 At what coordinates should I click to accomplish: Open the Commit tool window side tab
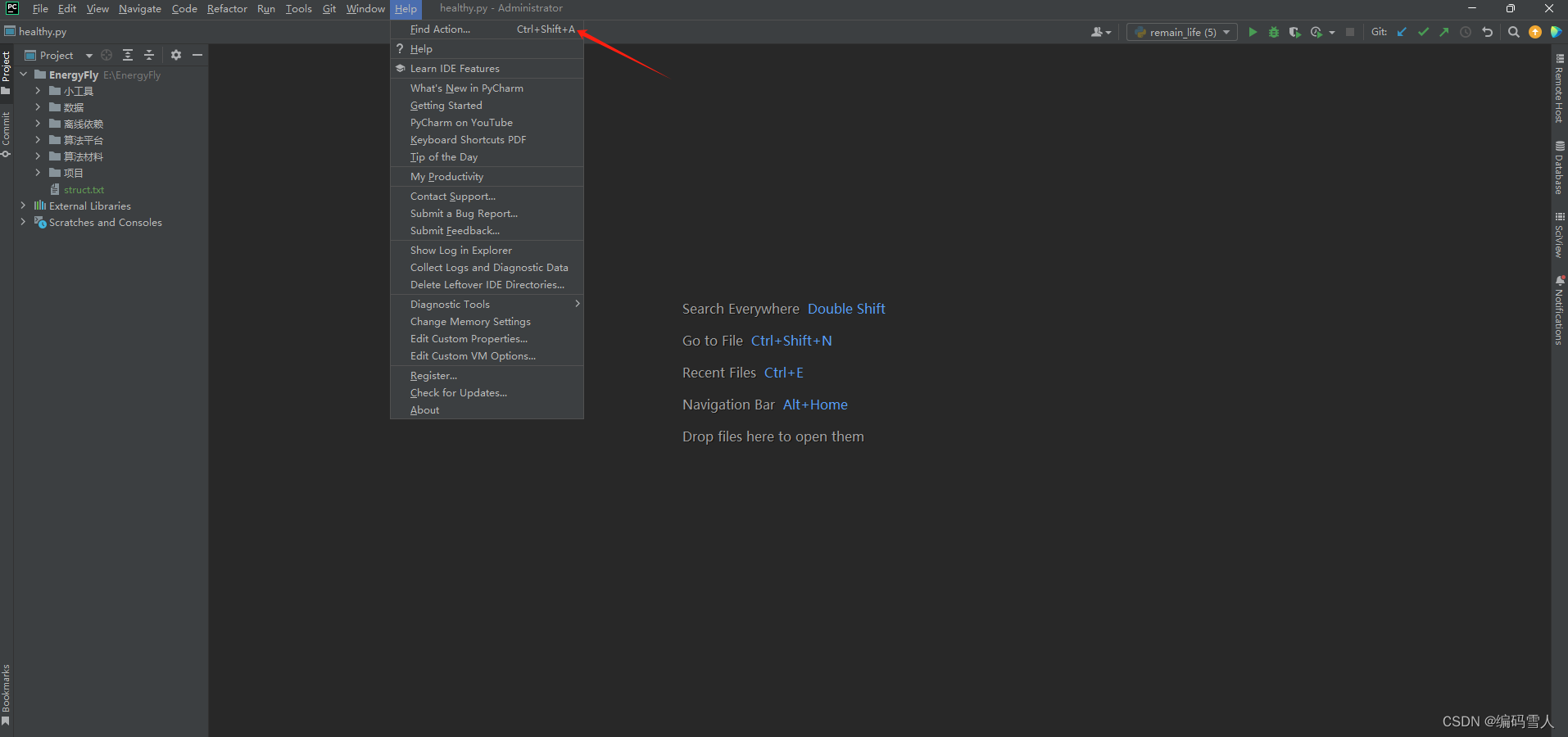(x=6, y=133)
